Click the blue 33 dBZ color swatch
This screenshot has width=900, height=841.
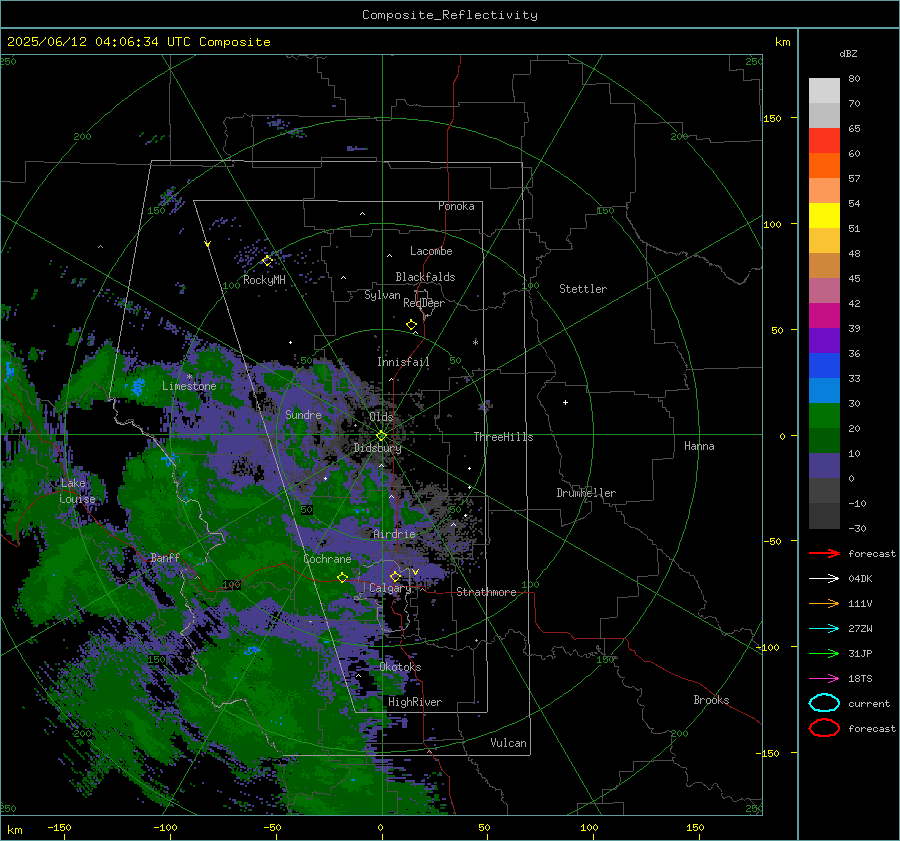[x=824, y=365]
